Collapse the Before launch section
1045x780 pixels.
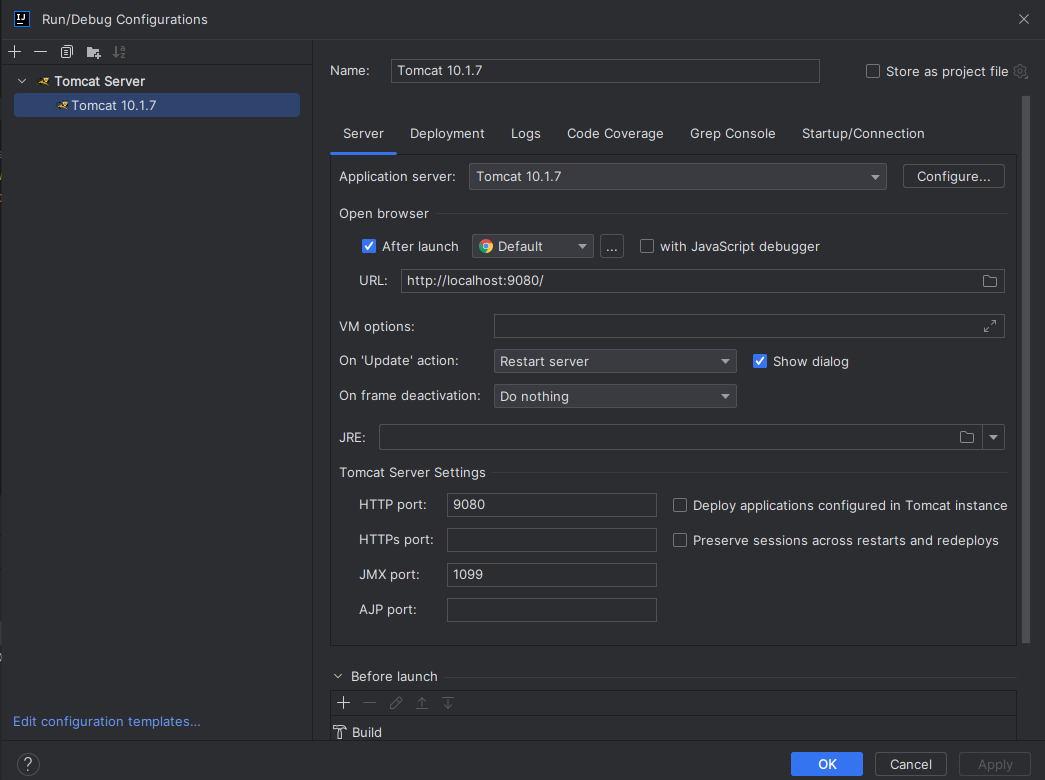click(x=338, y=676)
